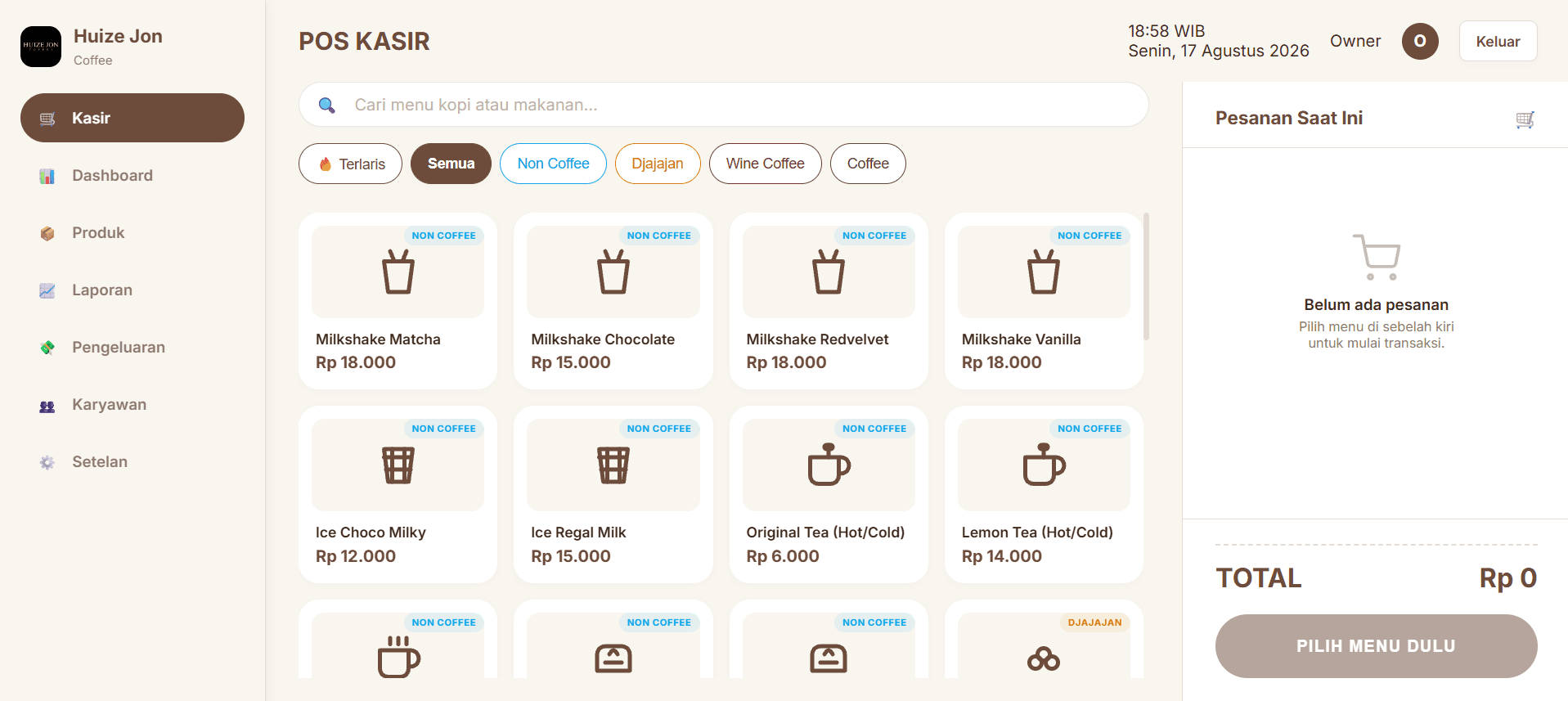Image resolution: width=1568 pixels, height=701 pixels.
Task: Click the Rp 18.000 price of Milkshake Matcha
Action: click(356, 362)
